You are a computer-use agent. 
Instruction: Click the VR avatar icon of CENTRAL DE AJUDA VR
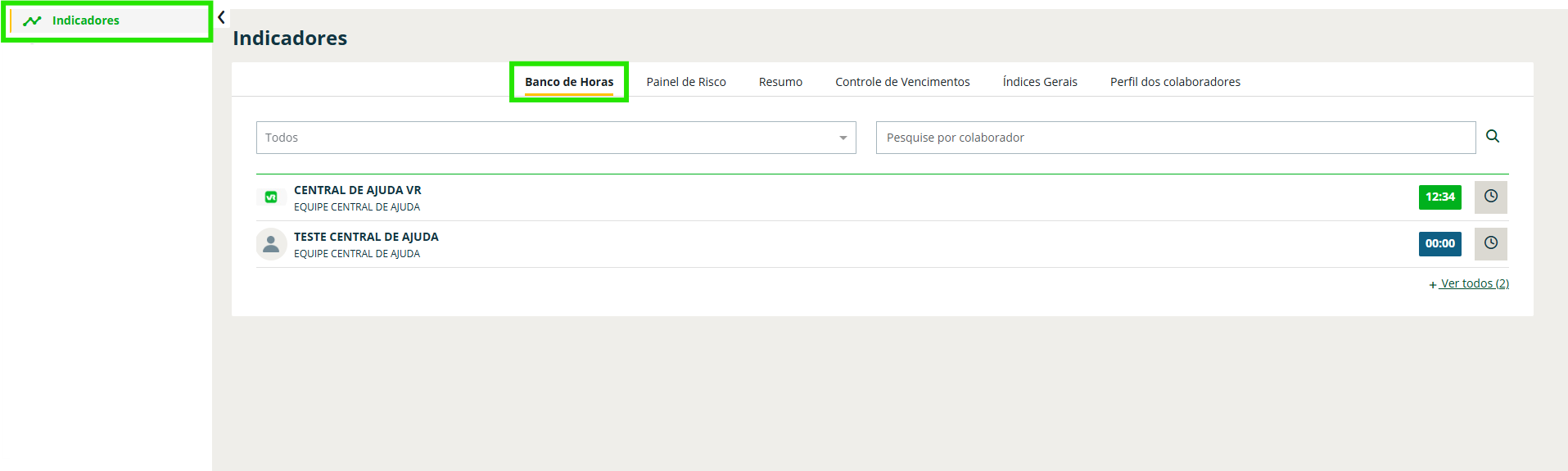[271, 197]
